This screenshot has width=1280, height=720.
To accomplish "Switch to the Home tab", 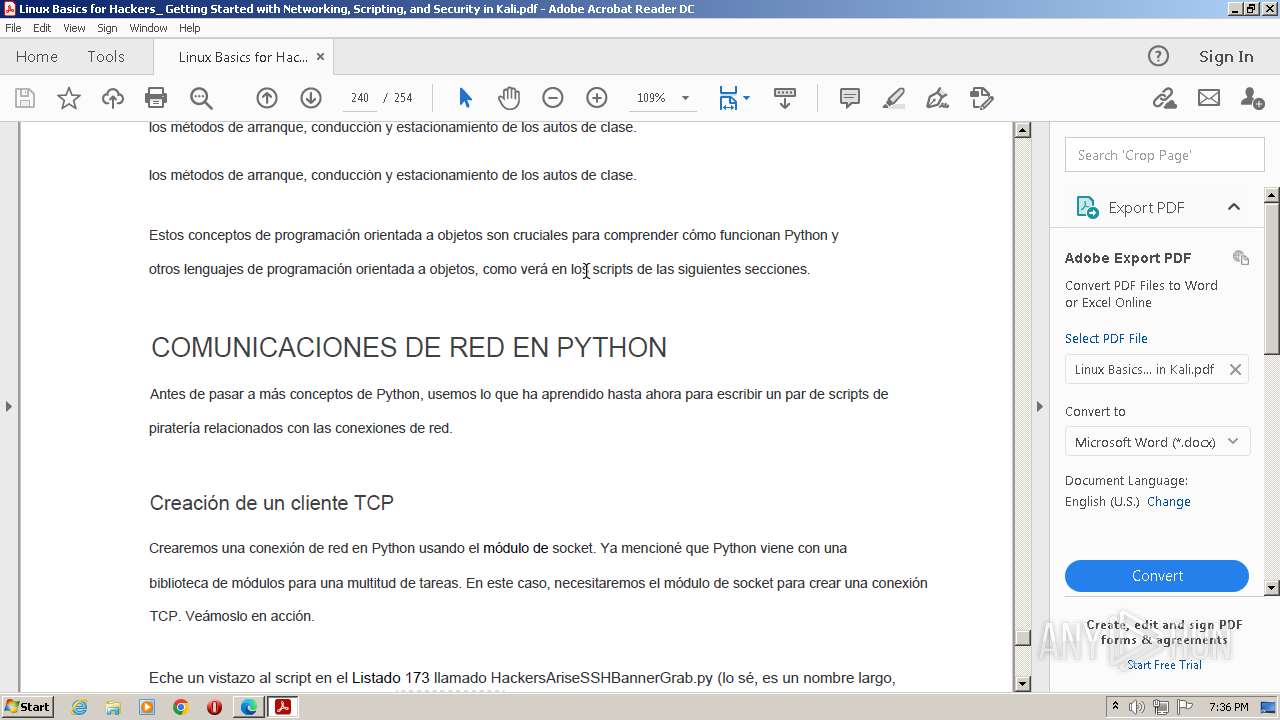I will (37, 57).
